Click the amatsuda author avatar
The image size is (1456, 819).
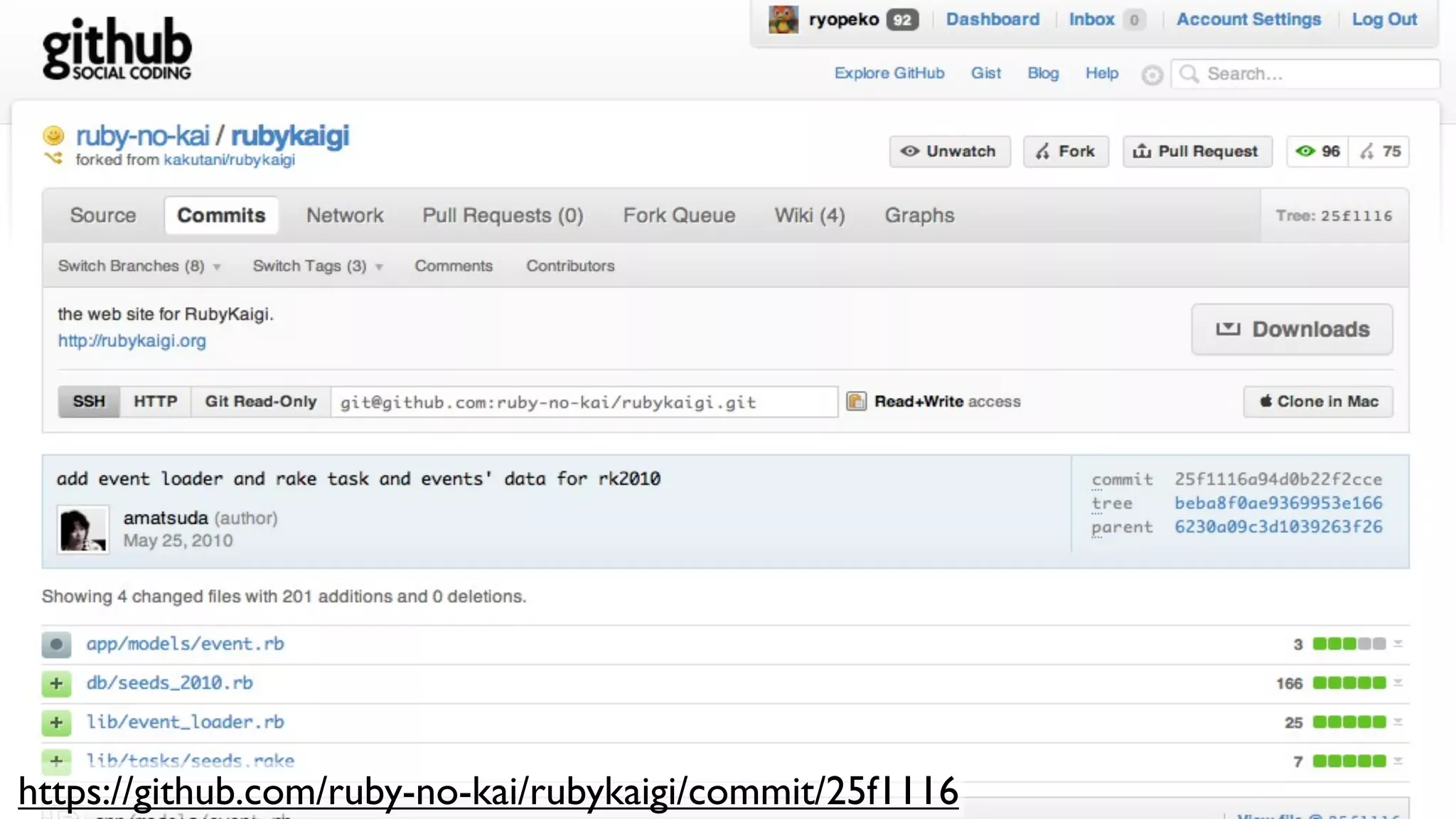pyautogui.click(x=83, y=530)
